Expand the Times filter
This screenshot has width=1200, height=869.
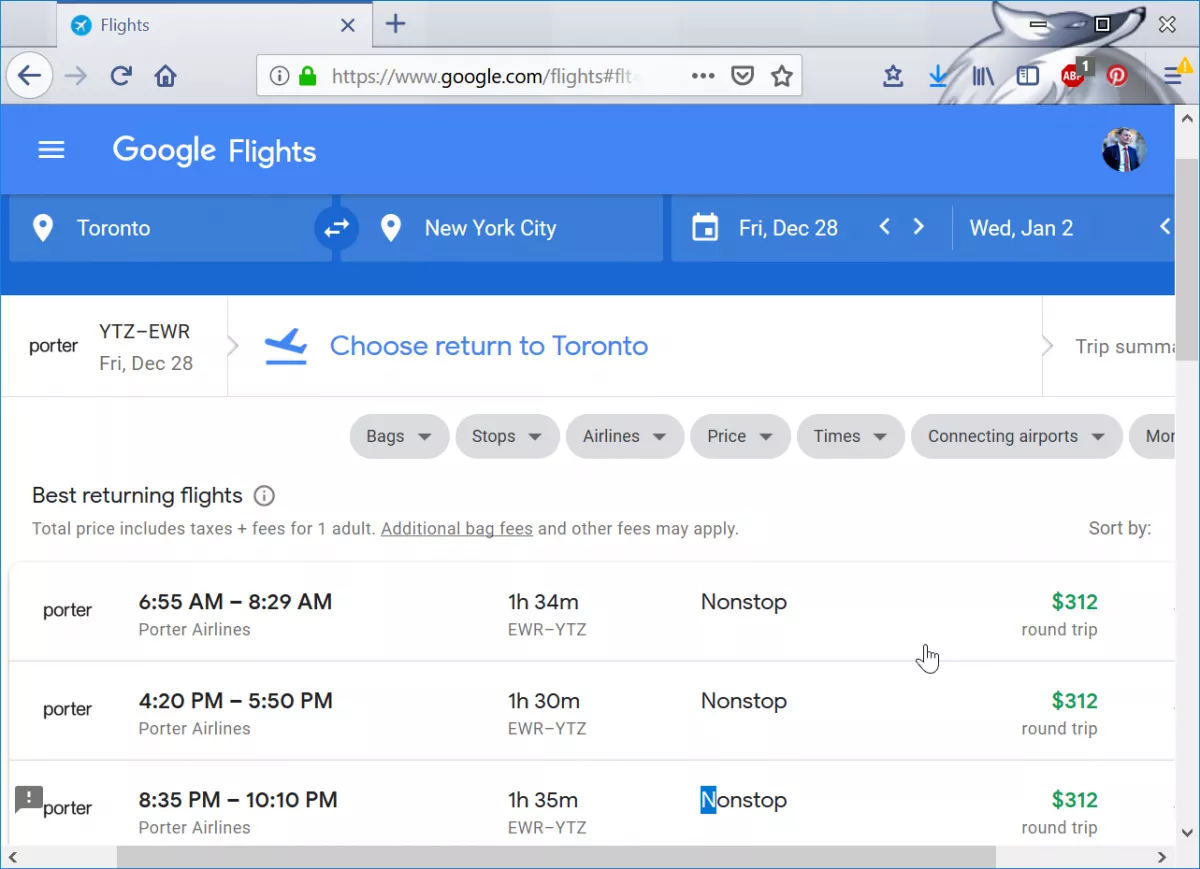coord(851,437)
